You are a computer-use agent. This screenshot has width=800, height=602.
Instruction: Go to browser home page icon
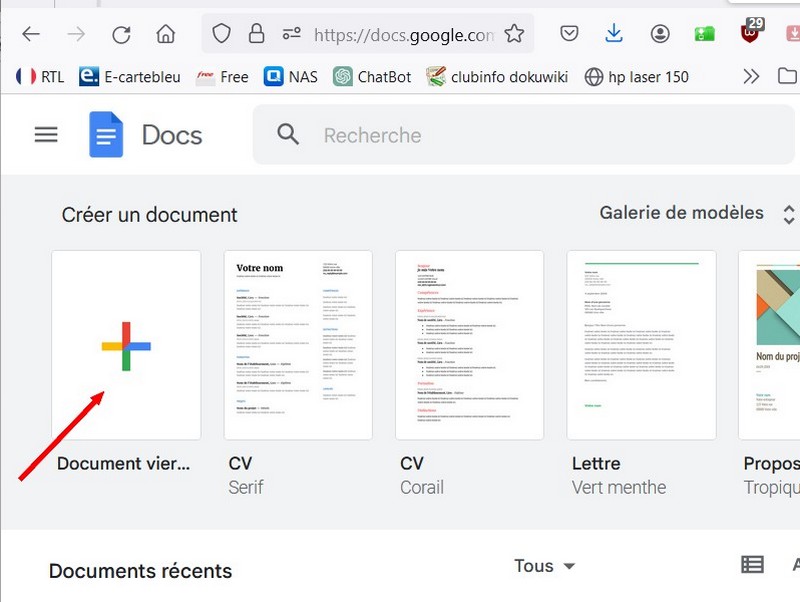pyautogui.click(x=166, y=35)
